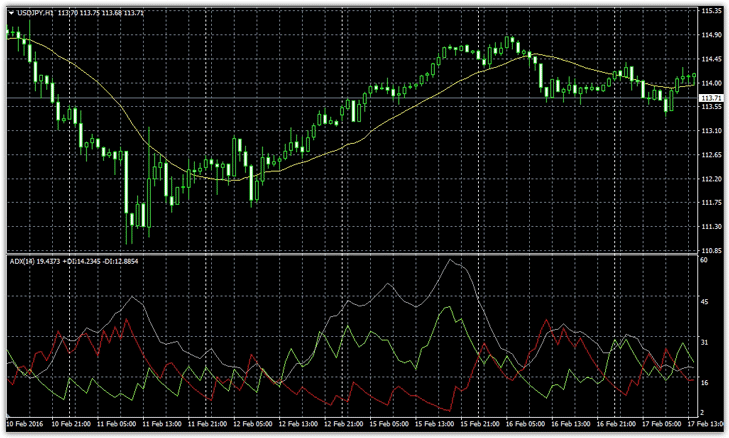Click the current price tag 113.71
Screen dimensions: 729x438
tap(712, 97)
